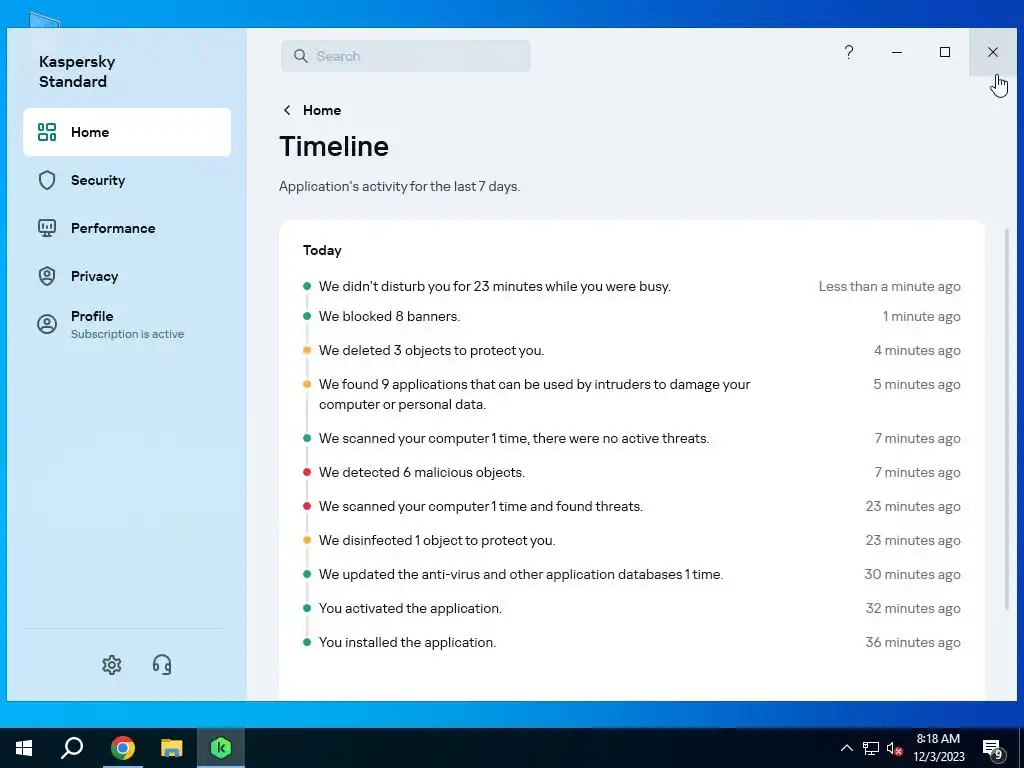Click the Kaspersky taskbar icon
This screenshot has width=1024, height=768.
click(x=221, y=748)
